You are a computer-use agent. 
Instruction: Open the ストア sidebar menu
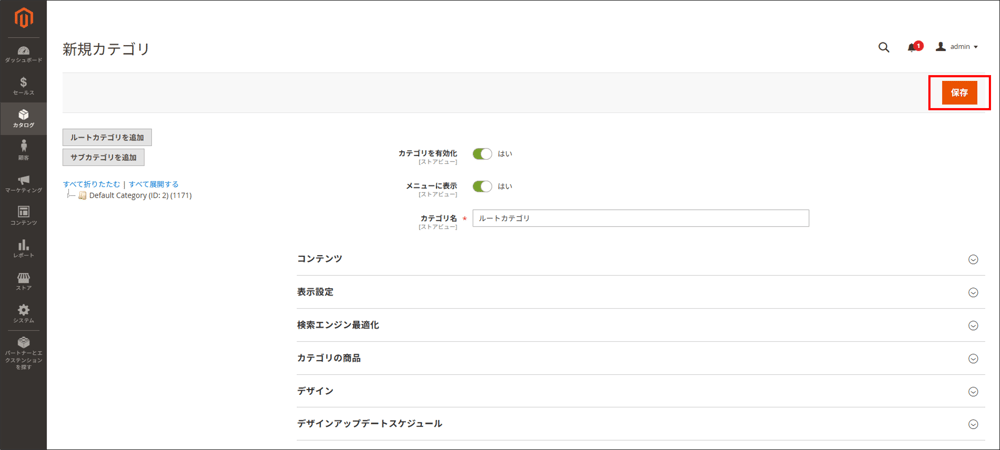(x=24, y=281)
